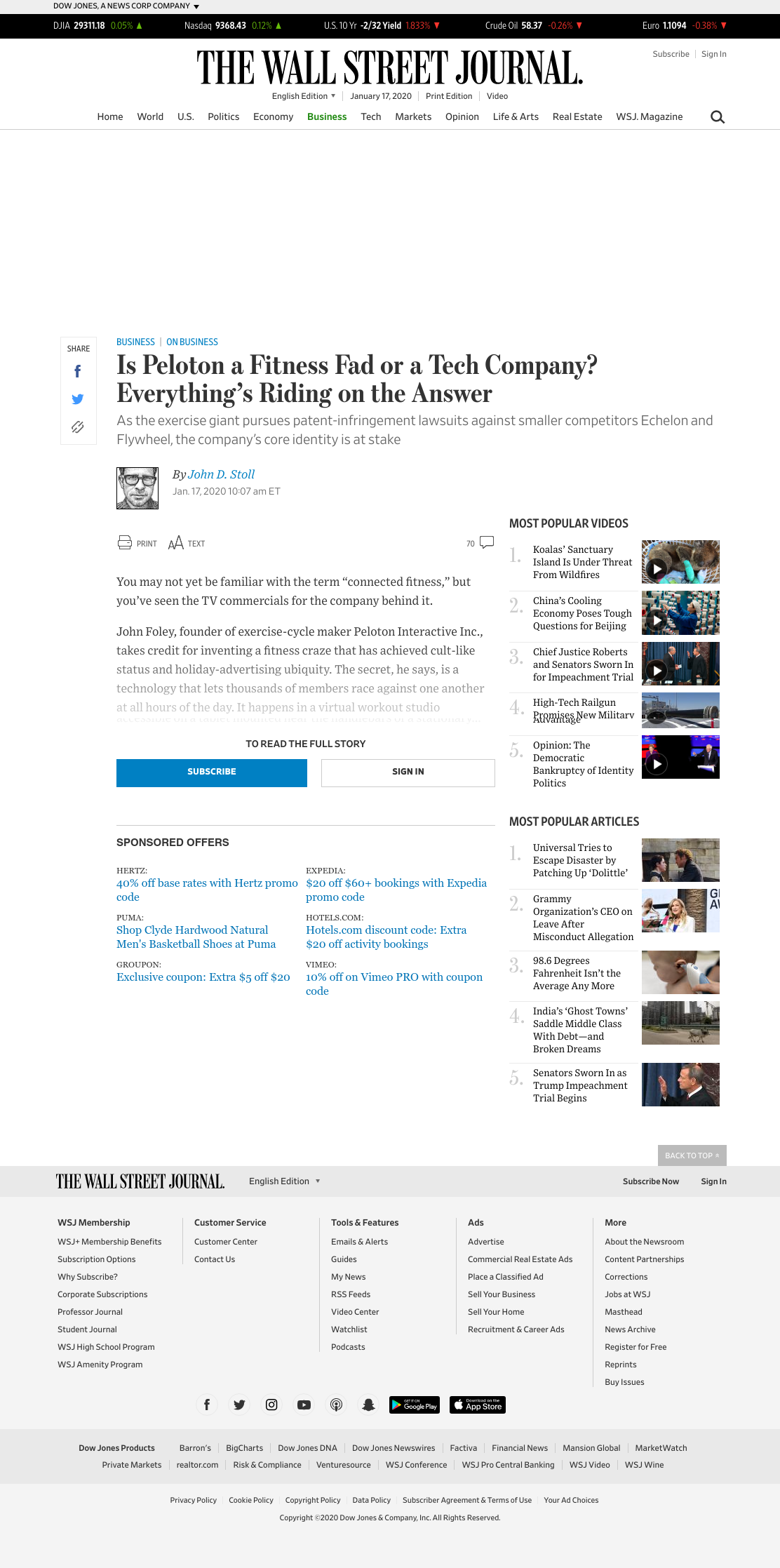Open the 70 comments bubble
This screenshot has height=1568, width=780.
coord(487,542)
